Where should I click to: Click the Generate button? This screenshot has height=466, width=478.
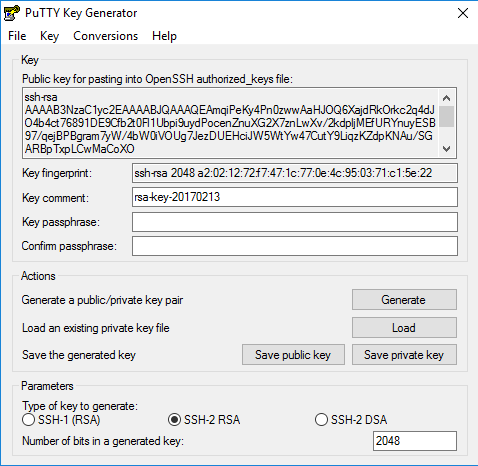pyautogui.click(x=404, y=300)
